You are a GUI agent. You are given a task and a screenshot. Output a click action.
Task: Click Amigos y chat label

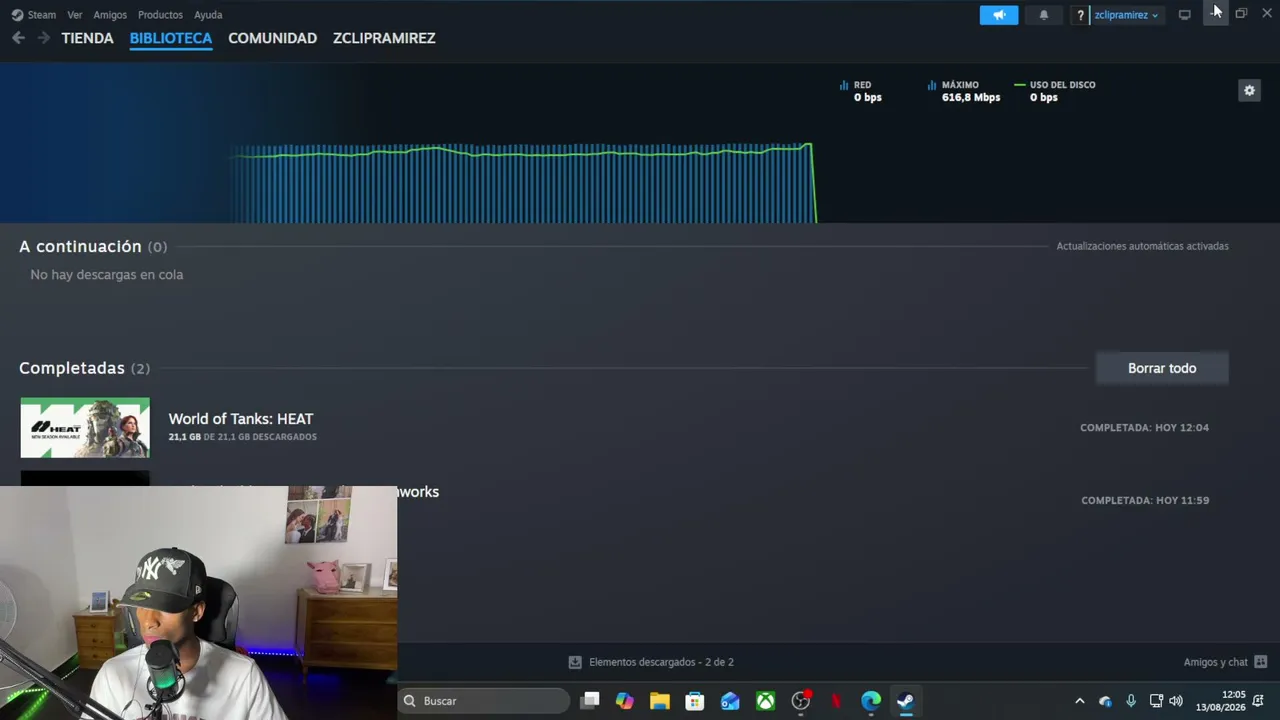coord(1215,662)
